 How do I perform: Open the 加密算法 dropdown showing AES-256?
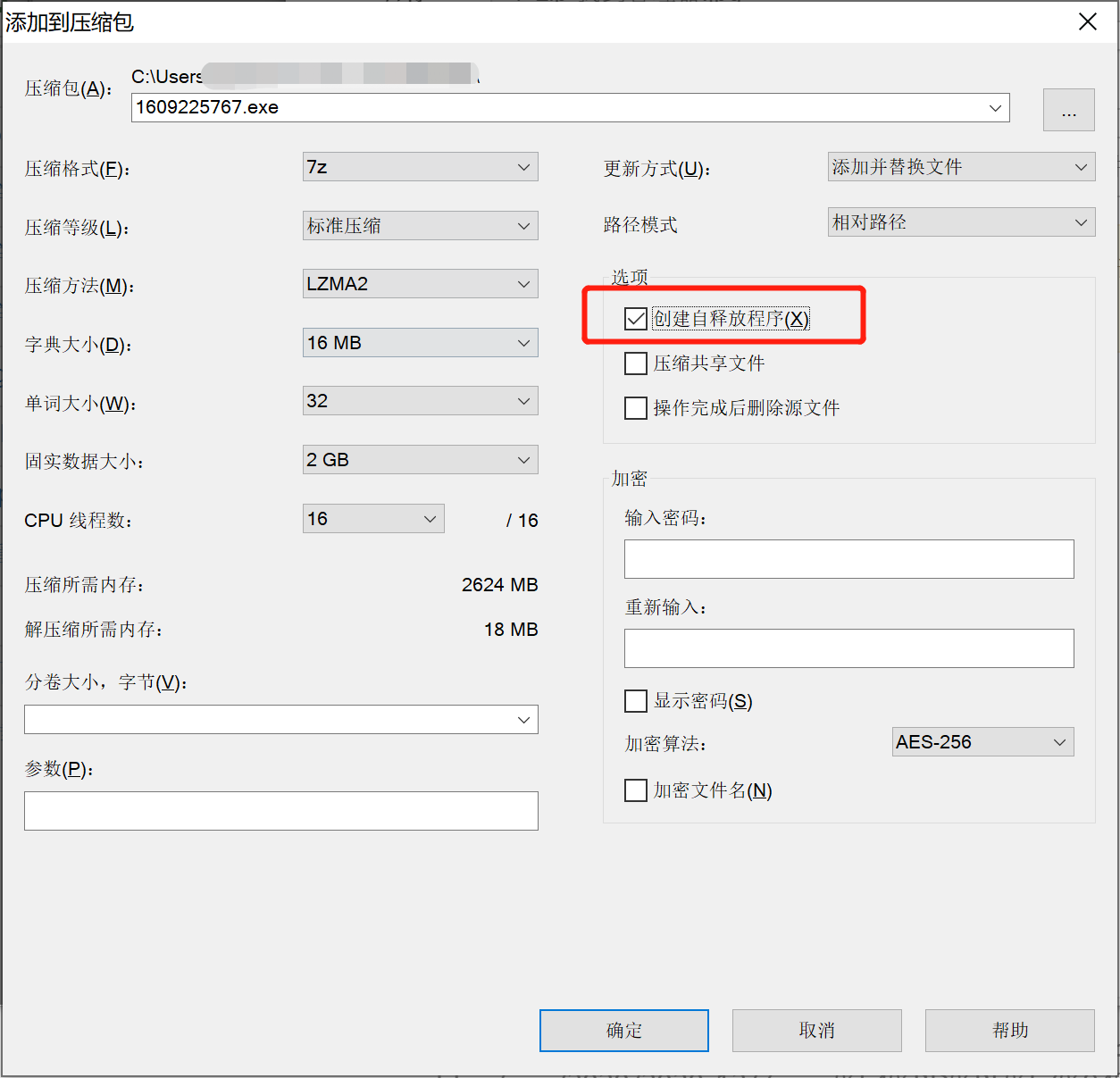pyautogui.click(x=982, y=742)
